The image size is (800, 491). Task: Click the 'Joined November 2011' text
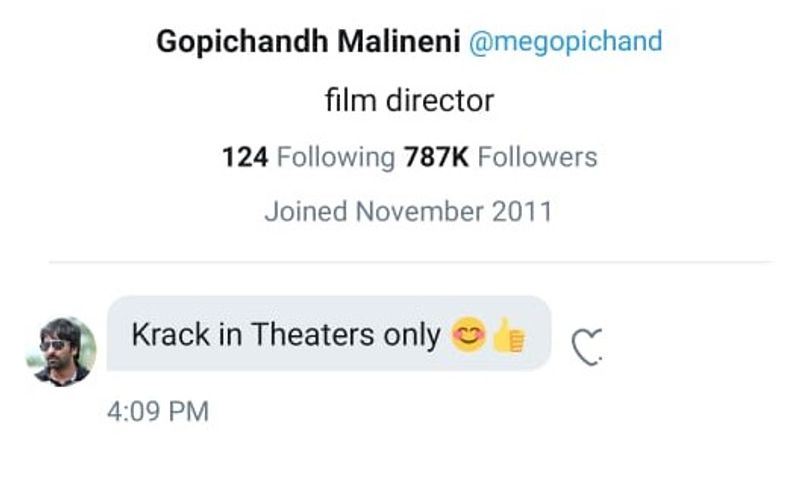pyautogui.click(x=408, y=212)
